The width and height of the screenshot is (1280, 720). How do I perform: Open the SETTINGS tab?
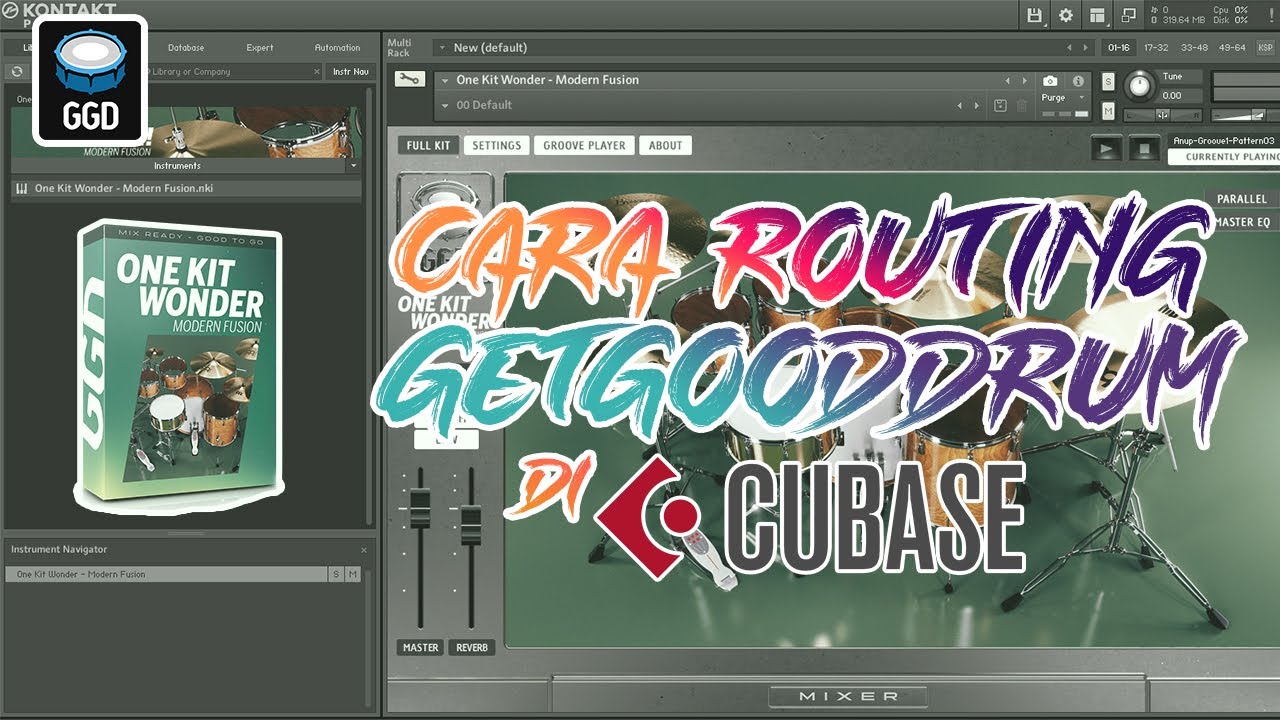coord(497,145)
